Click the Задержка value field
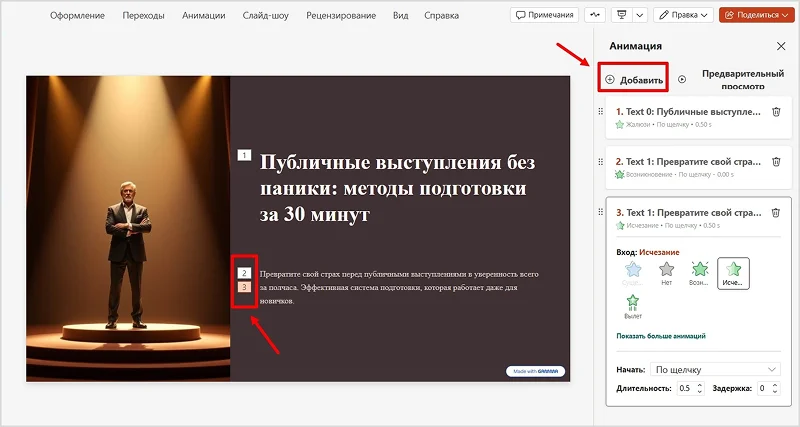The height and width of the screenshot is (427, 800). 763,388
